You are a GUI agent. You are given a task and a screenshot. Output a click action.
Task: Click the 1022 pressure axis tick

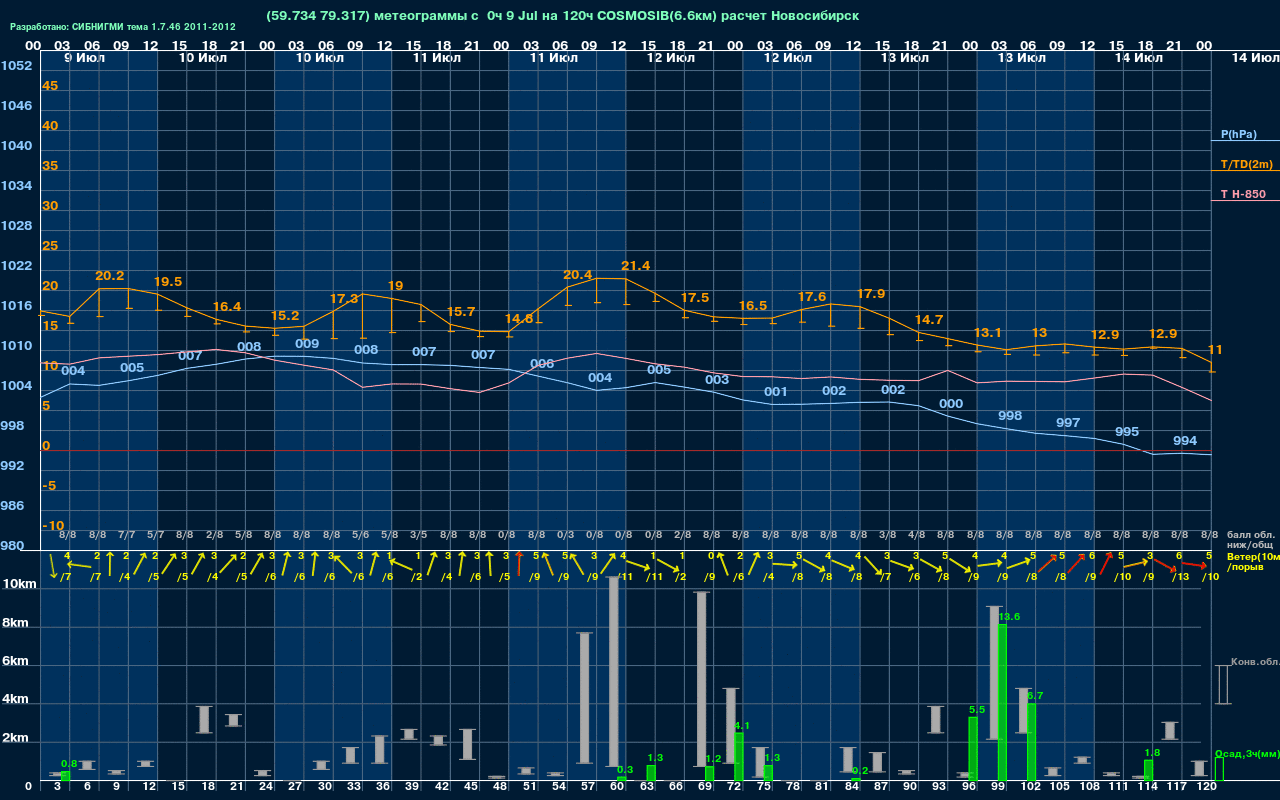tap(16, 266)
